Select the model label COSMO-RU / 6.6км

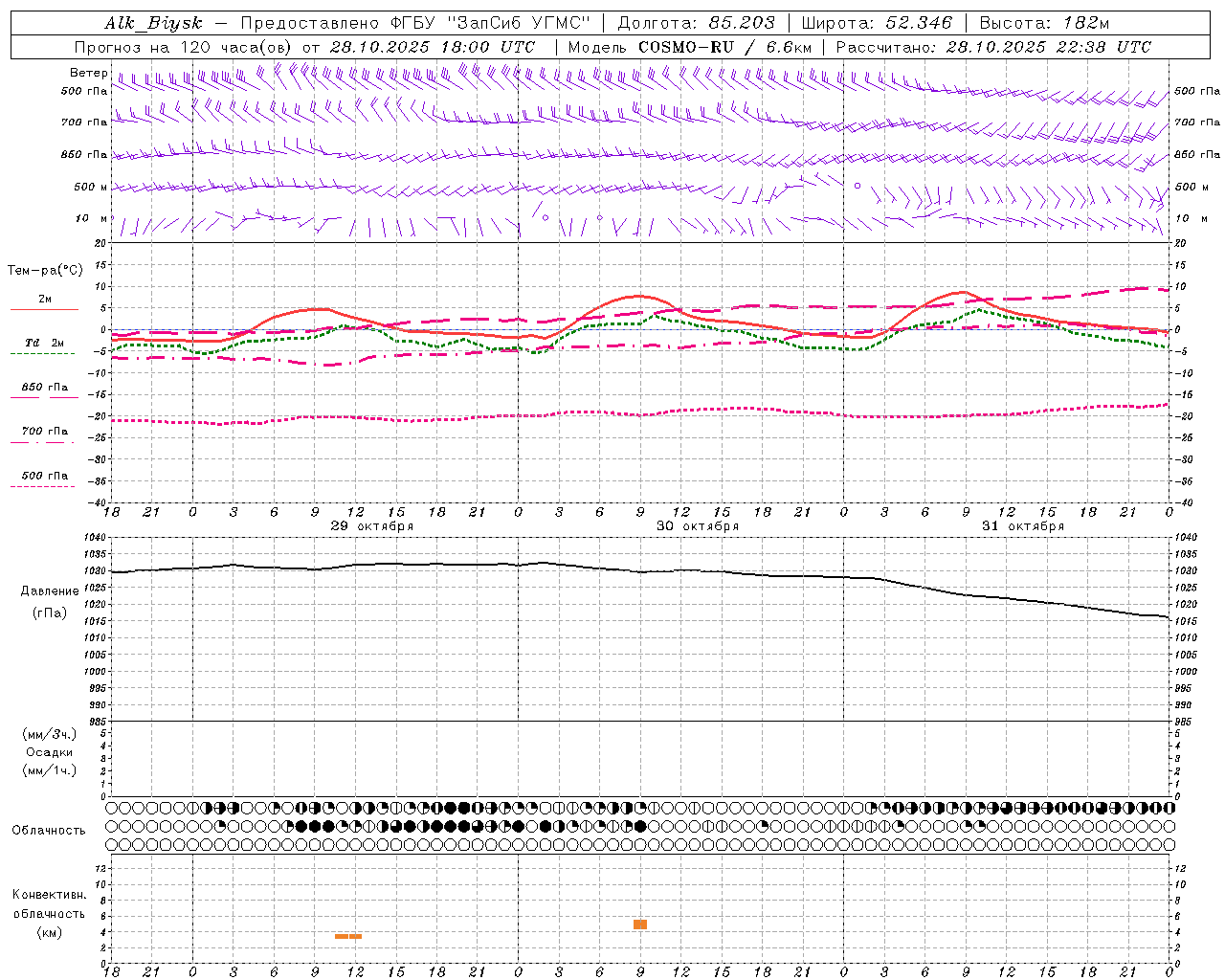[725, 47]
